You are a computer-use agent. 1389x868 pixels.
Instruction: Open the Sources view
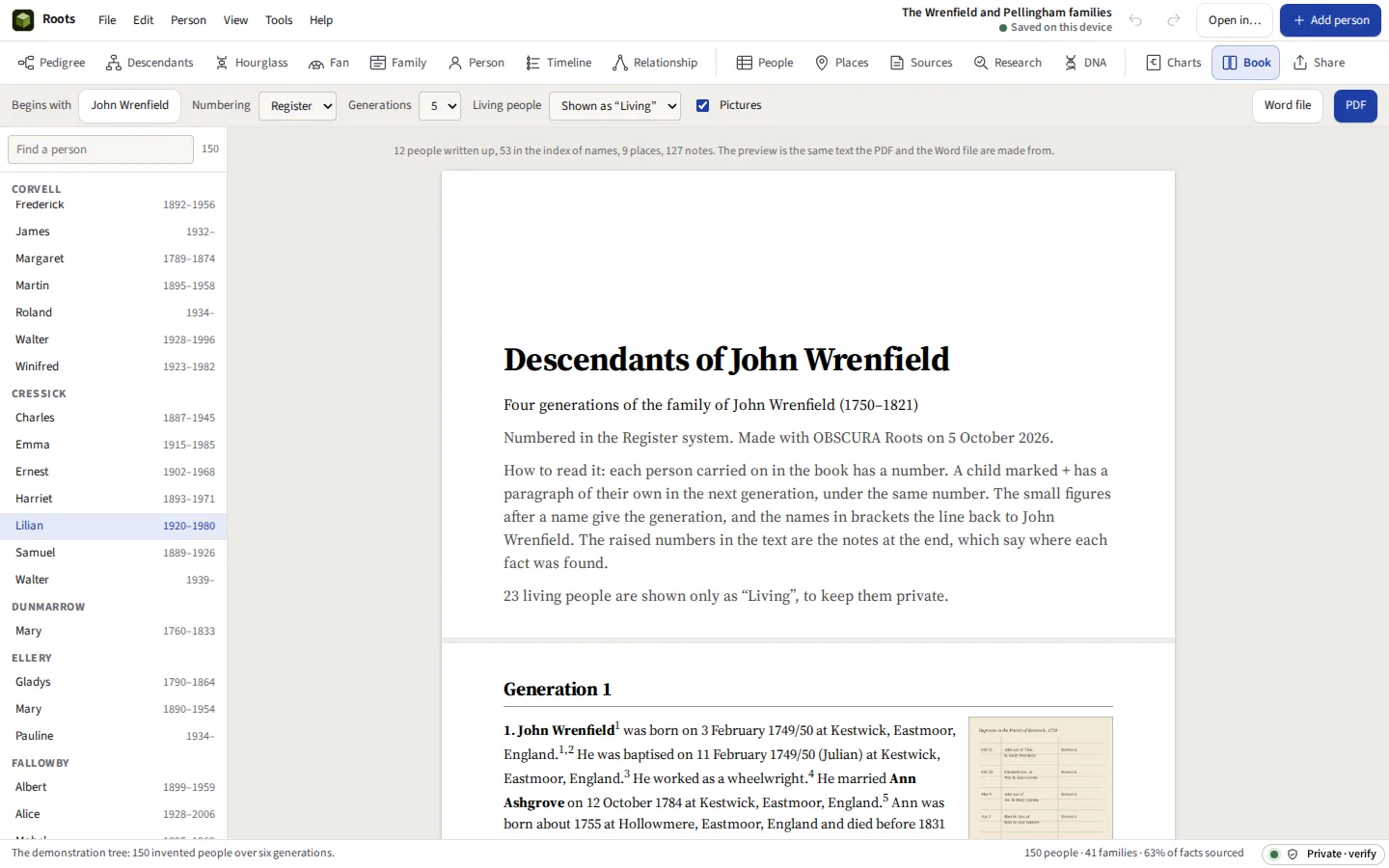[921, 63]
